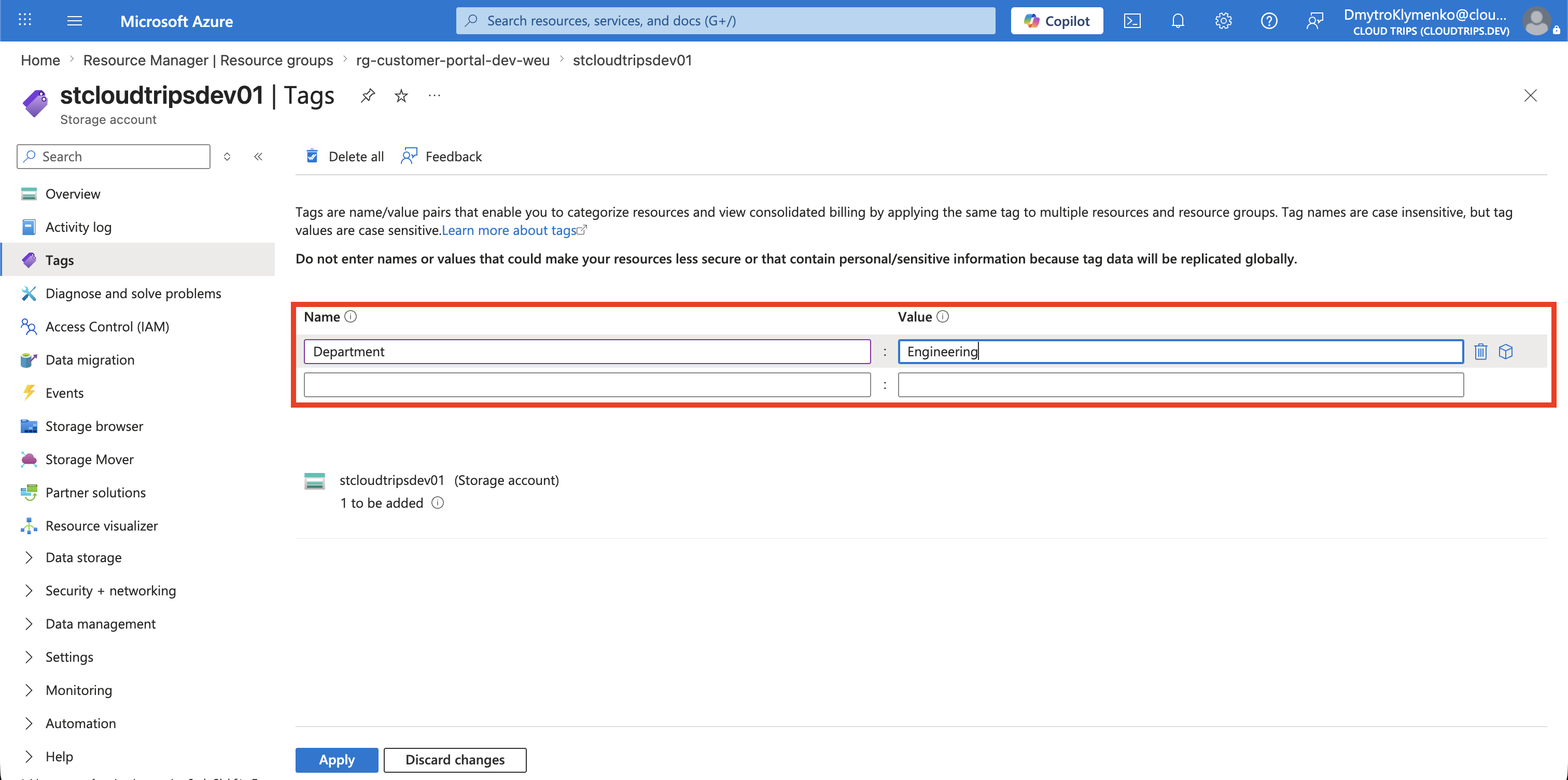Click Feedback in the toolbar
The width and height of the screenshot is (1568, 780).
(441, 157)
